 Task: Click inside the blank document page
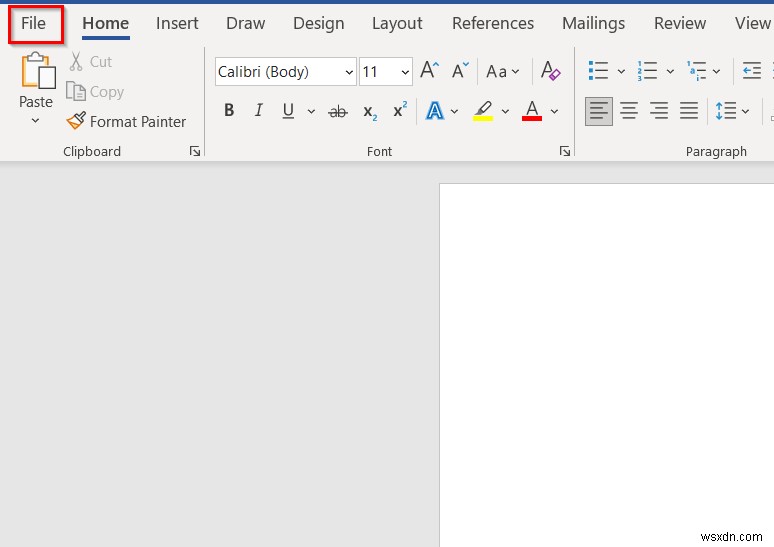pos(607,365)
